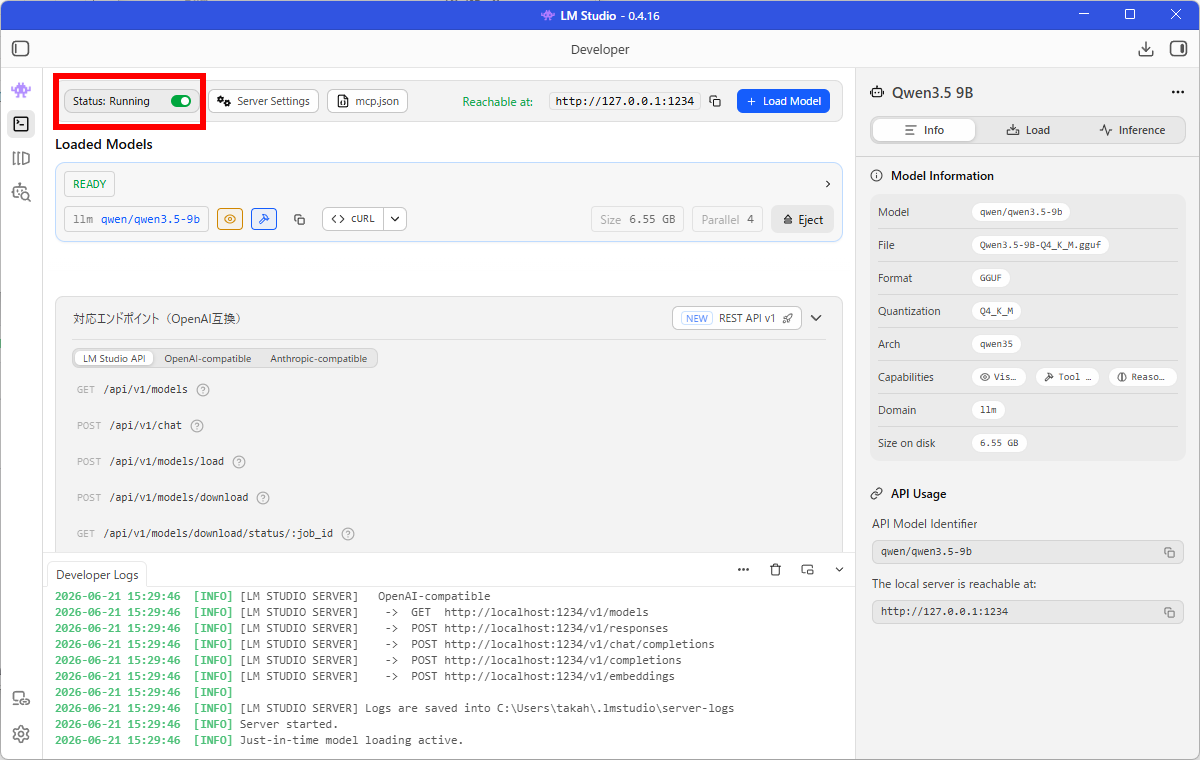Open the mcp.json editor
Image resolution: width=1200 pixels, height=760 pixels.
coord(367,101)
